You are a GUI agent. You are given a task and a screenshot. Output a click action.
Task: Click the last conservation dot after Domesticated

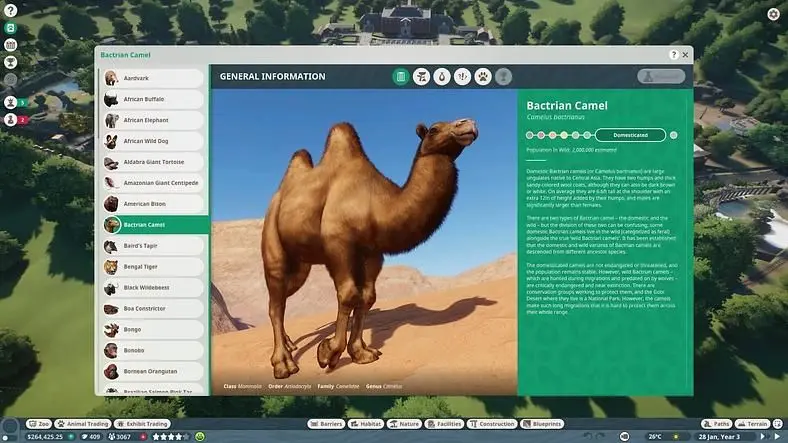[673, 135]
